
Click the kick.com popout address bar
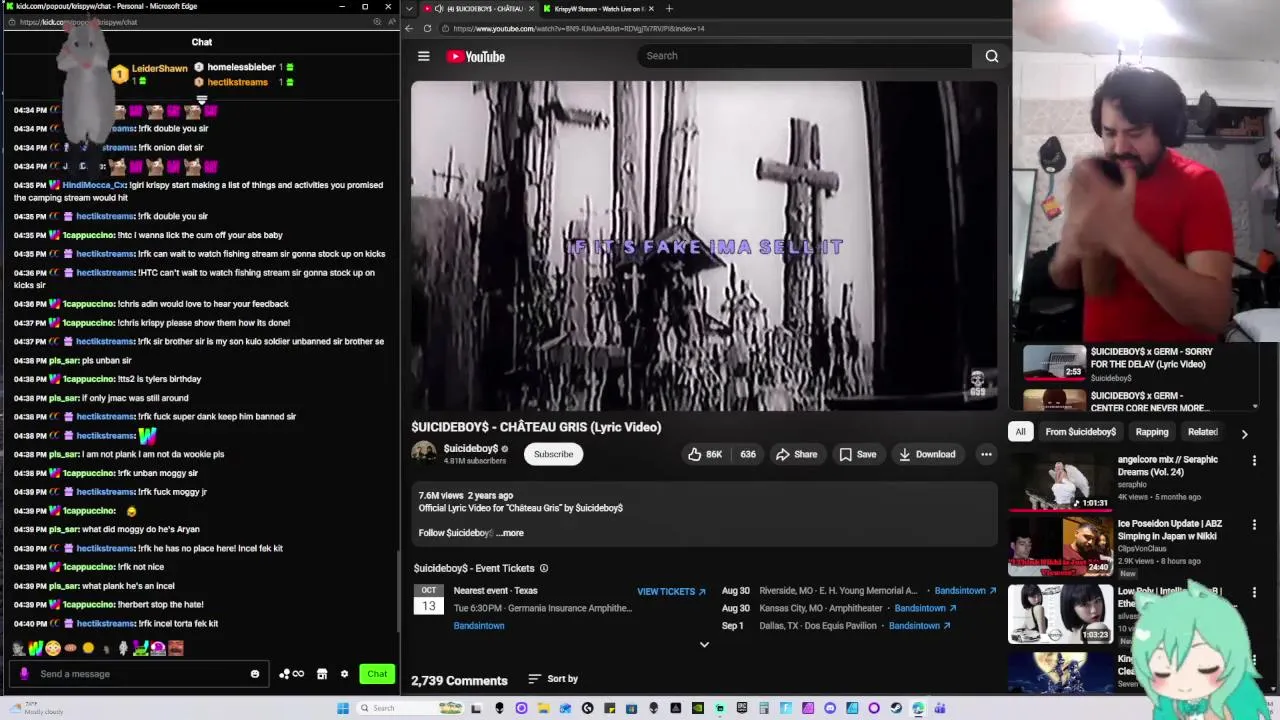(200, 22)
